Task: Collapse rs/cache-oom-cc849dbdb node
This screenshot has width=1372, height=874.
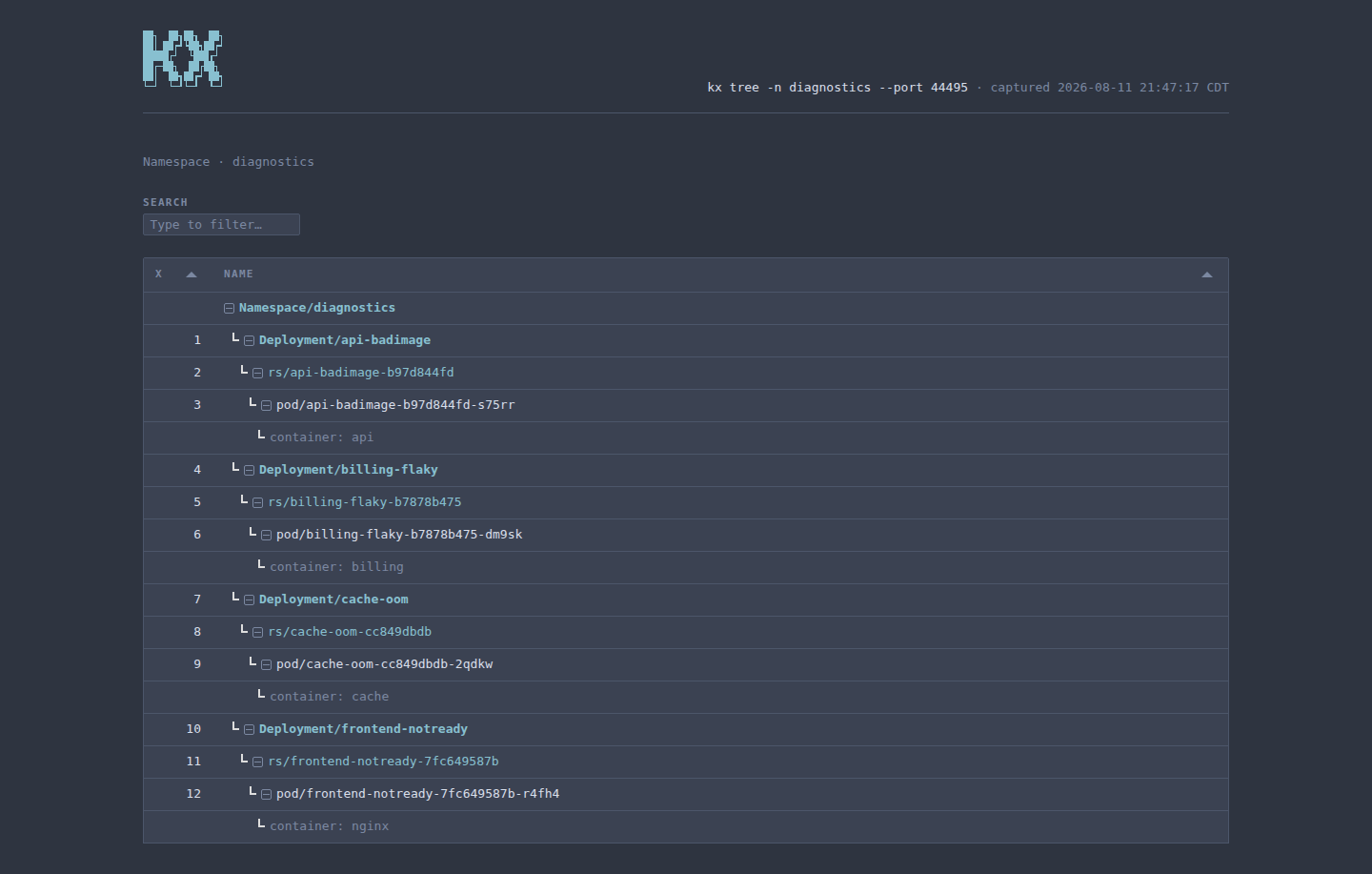Action: [x=257, y=632]
